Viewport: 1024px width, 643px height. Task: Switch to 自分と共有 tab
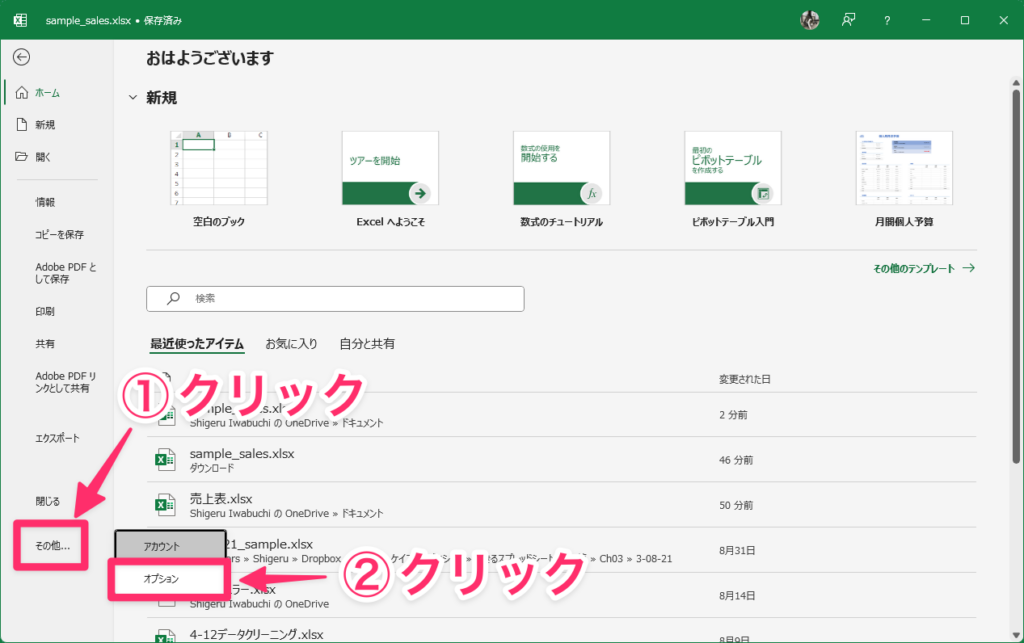(x=367, y=344)
